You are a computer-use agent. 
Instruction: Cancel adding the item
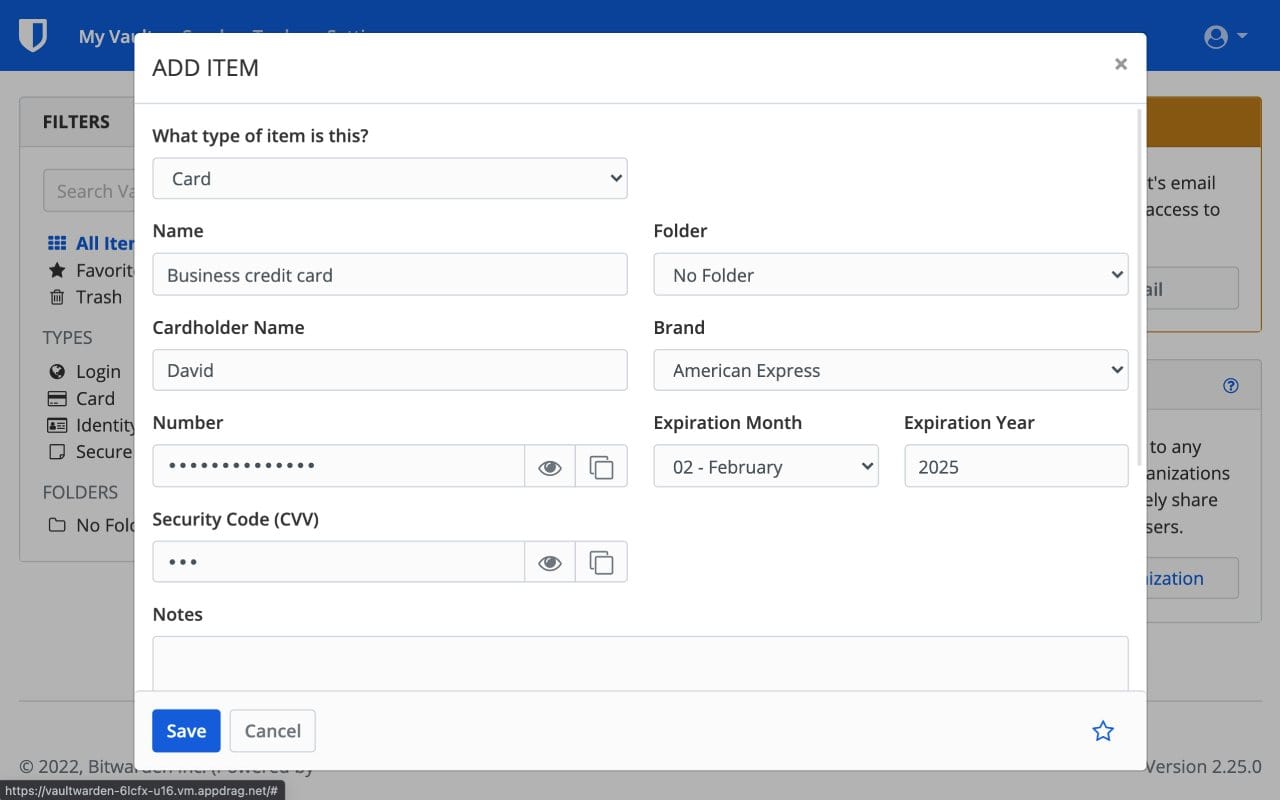point(272,731)
